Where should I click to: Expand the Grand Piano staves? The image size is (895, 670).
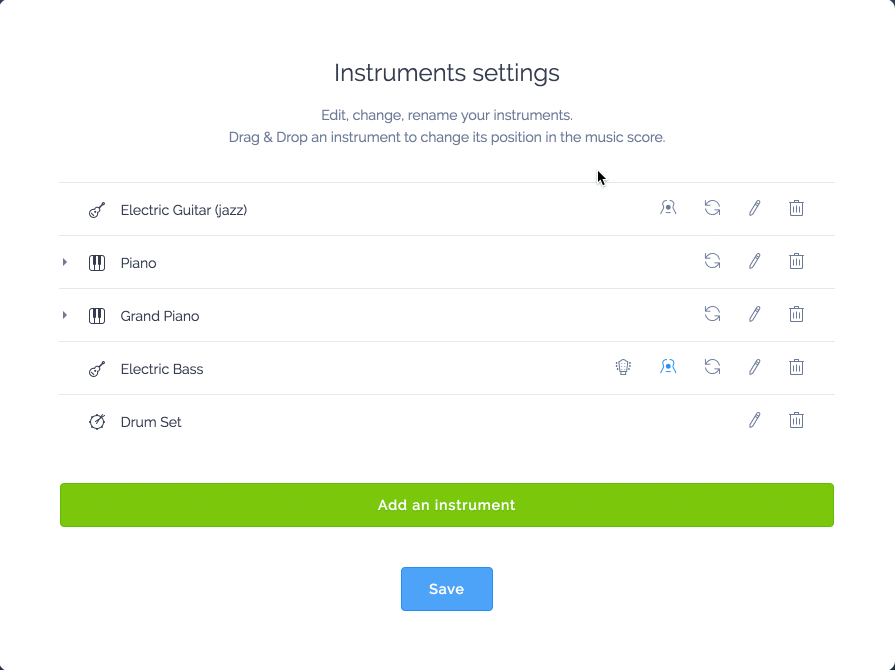pyautogui.click(x=64, y=315)
